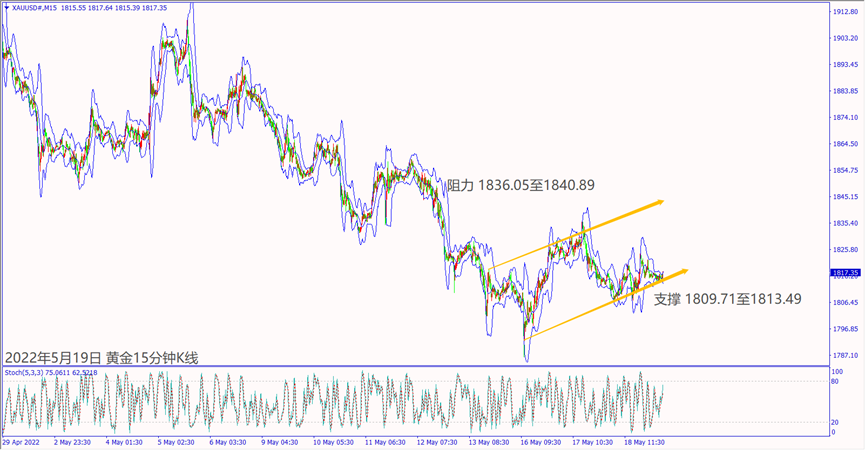The height and width of the screenshot is (450, 865).
Task: Click the triangle icon before XAUUSD#,M15
Action: click(5, 7)
